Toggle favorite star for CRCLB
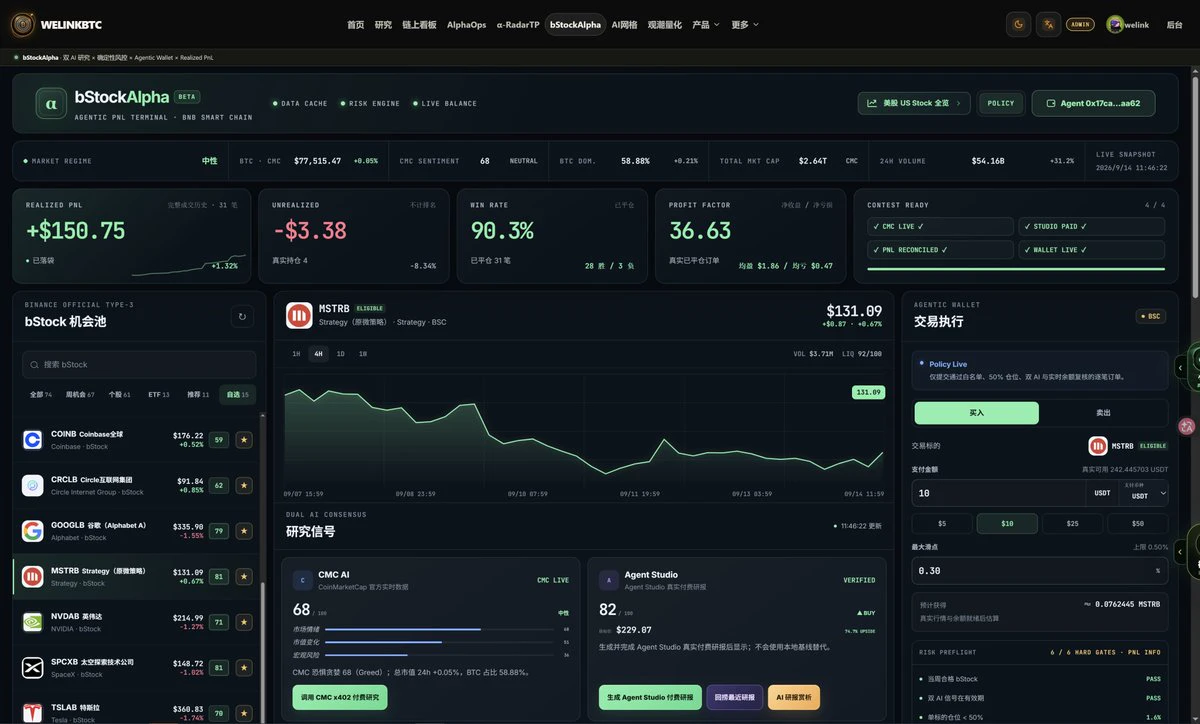The height and width of the screenshot is (724, 1200). [244, 485]
